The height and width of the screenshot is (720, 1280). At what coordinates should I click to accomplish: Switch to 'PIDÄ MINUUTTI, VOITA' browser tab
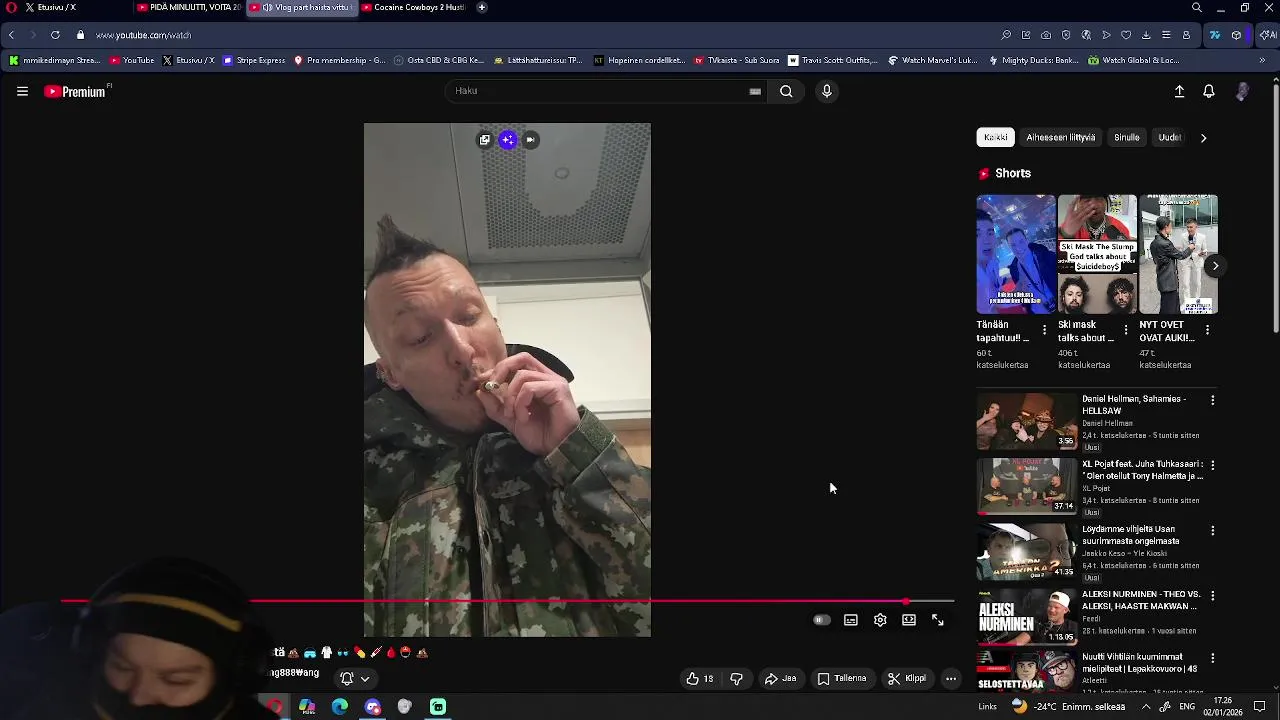click(188, 7)
